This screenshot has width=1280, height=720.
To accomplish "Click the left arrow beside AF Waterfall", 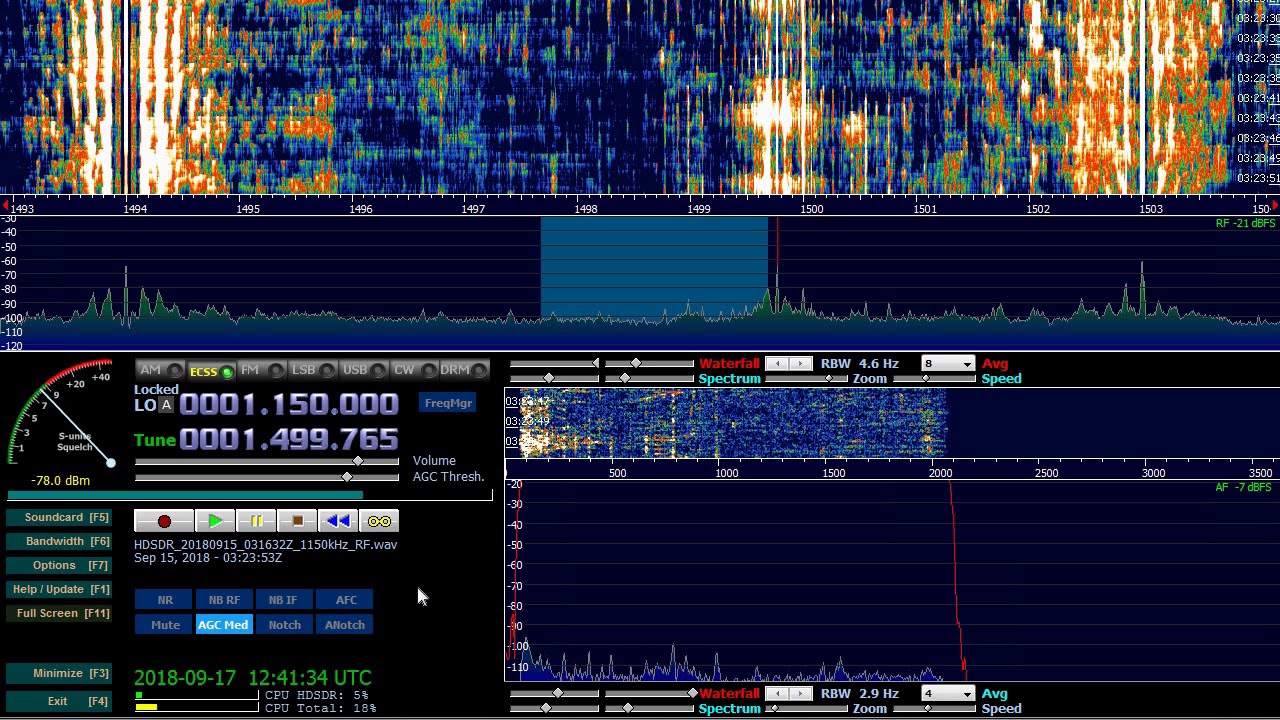I will 778,694.
